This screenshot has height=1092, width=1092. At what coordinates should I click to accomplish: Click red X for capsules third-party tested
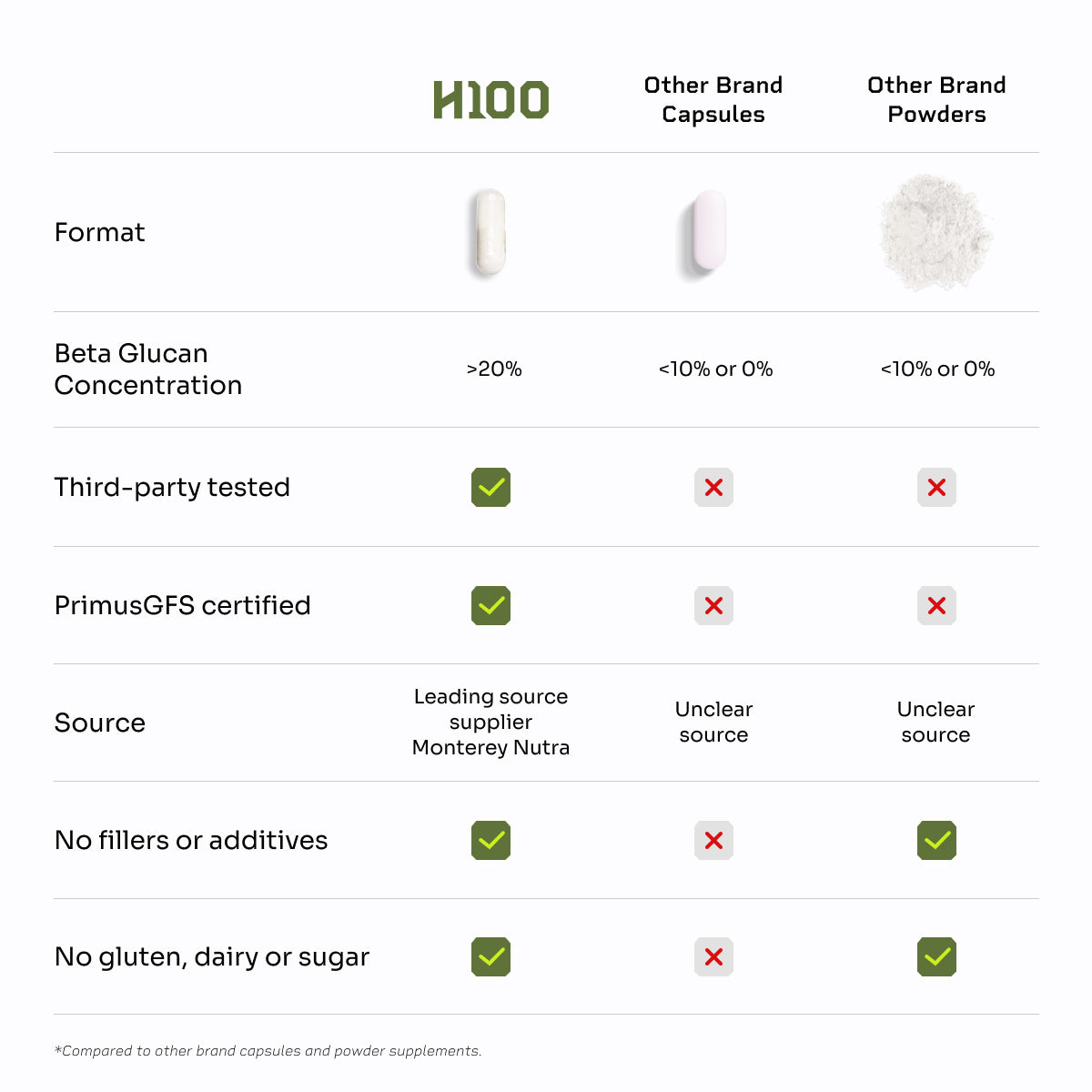pos(713,488)
